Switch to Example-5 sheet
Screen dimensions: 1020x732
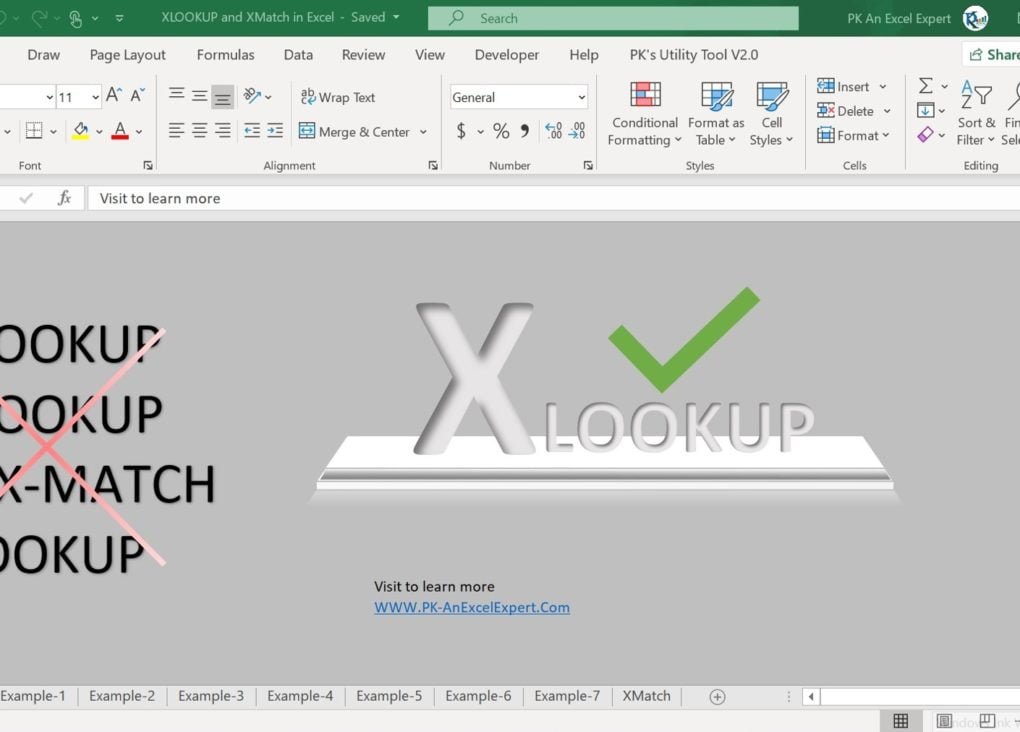tap(389, 696)
